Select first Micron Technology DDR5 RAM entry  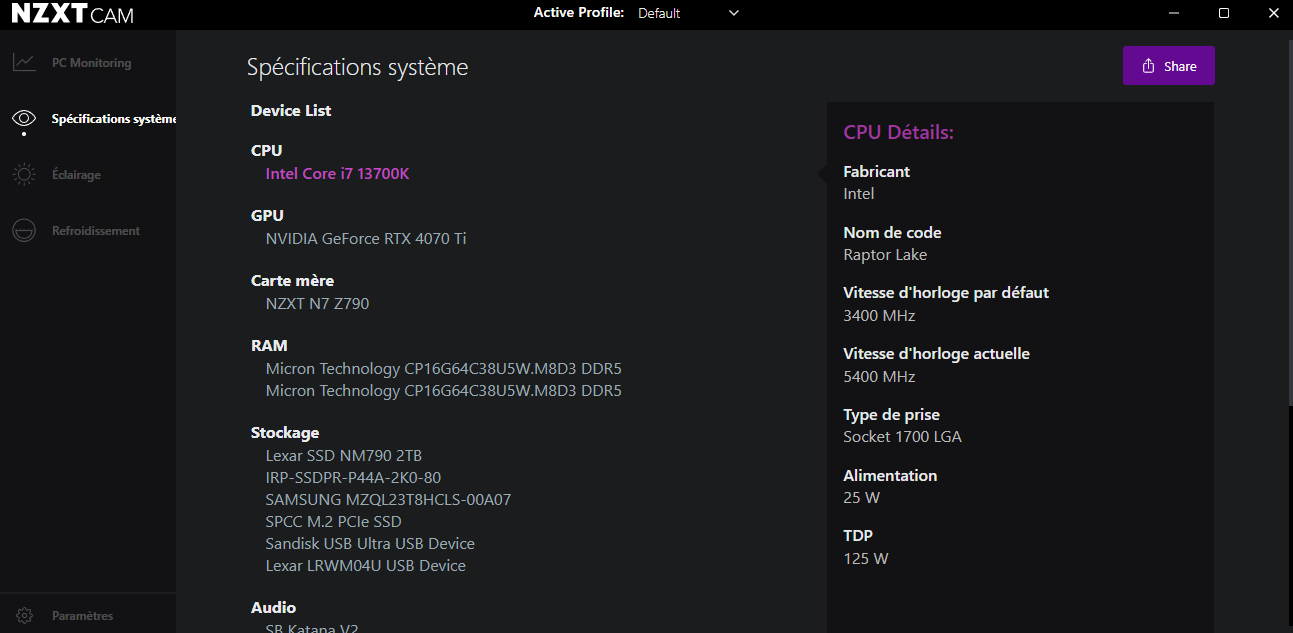point(443,369)
